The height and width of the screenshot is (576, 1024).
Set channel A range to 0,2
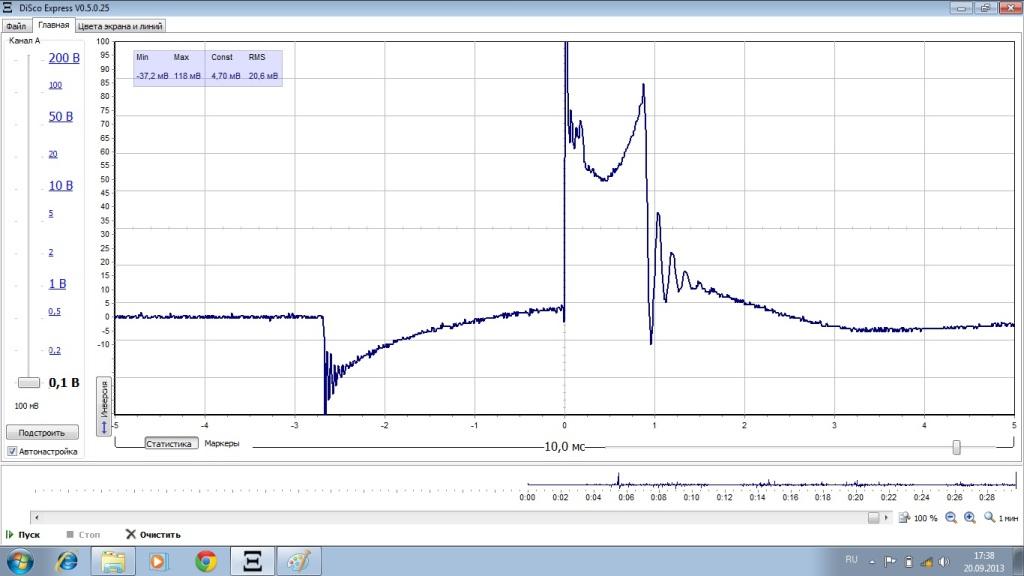(x=54, y=350)
